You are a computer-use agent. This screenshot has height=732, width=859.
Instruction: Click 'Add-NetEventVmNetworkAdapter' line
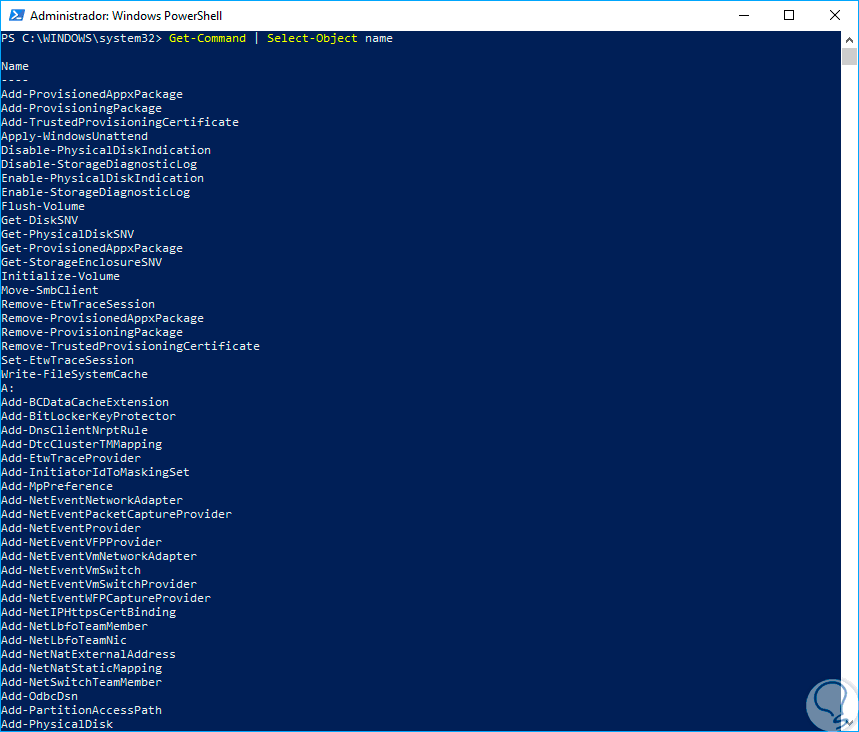point(99,557)
